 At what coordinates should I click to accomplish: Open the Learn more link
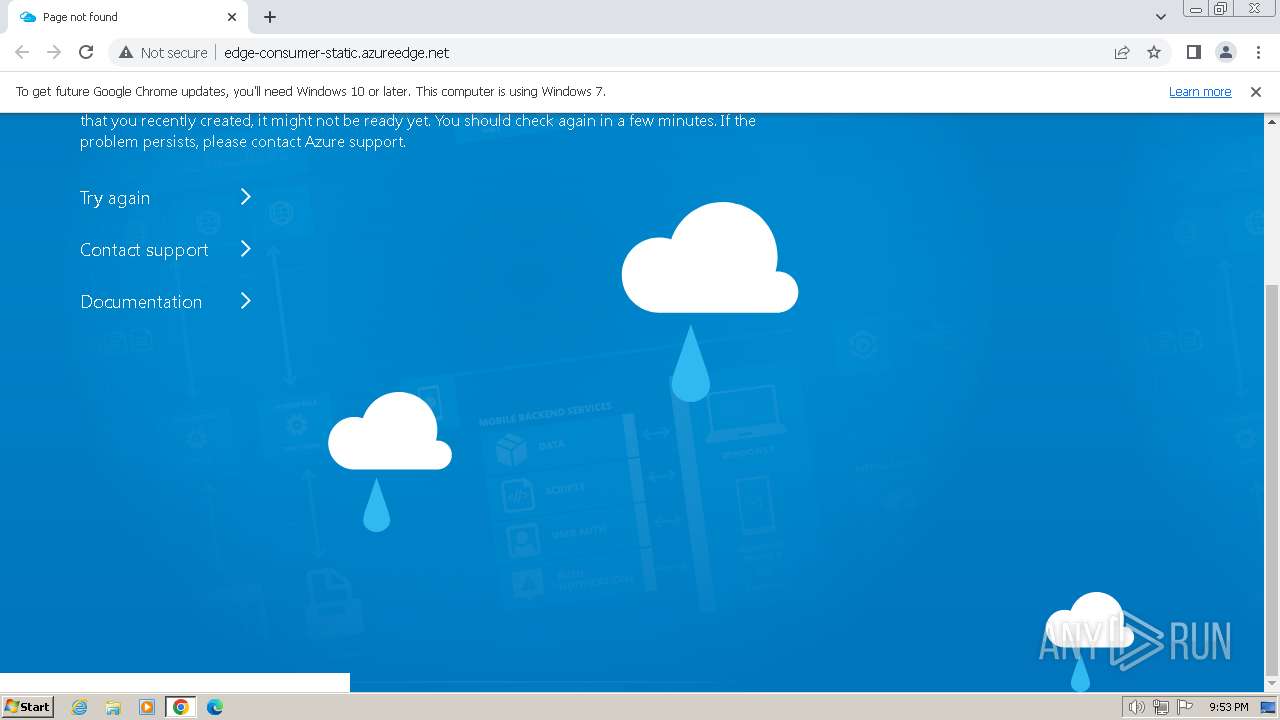click(x=1200, y=92)
